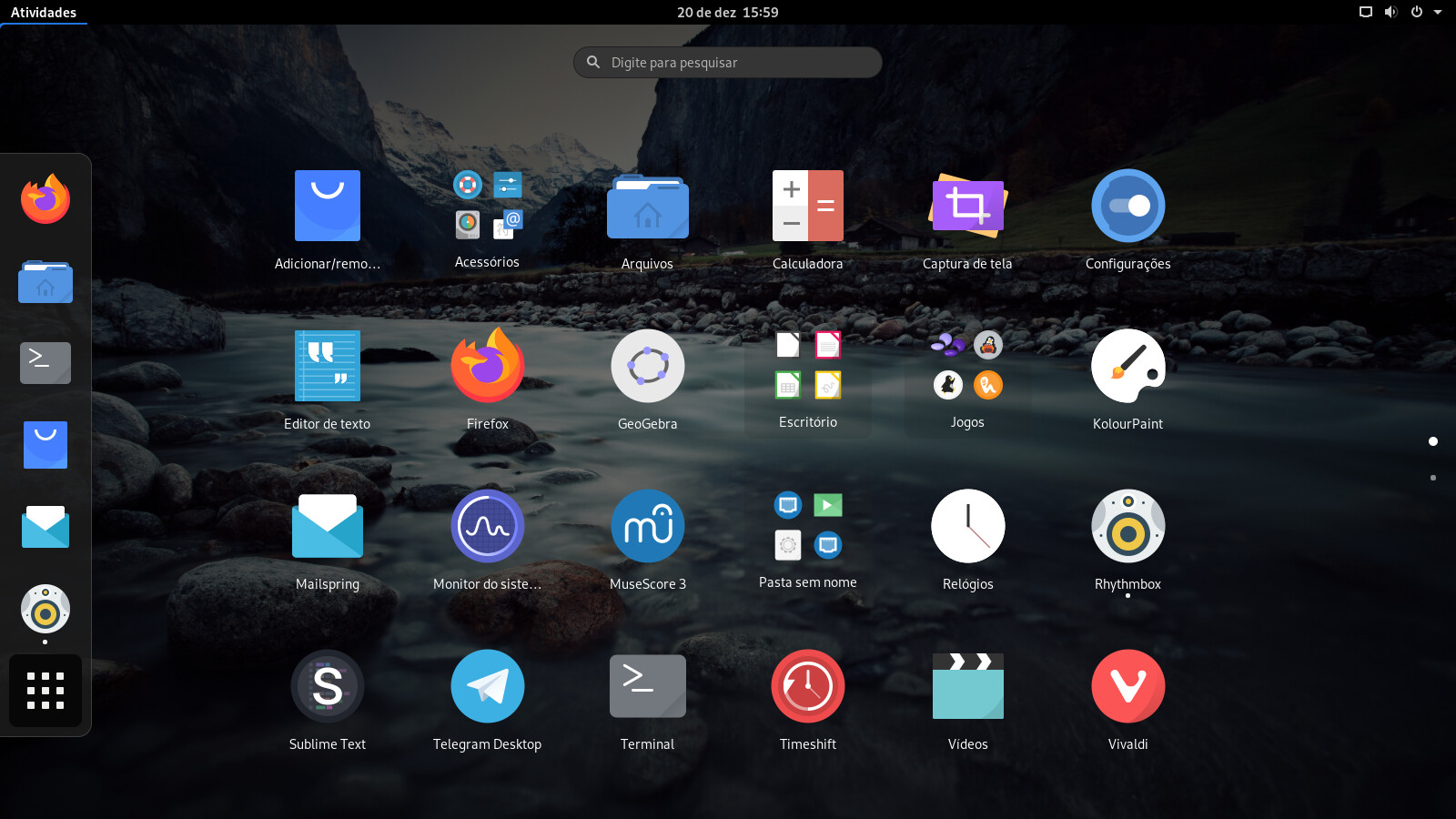Expand the Acessórios app folder
The image size is (1456, 819).
pos(487,207)
